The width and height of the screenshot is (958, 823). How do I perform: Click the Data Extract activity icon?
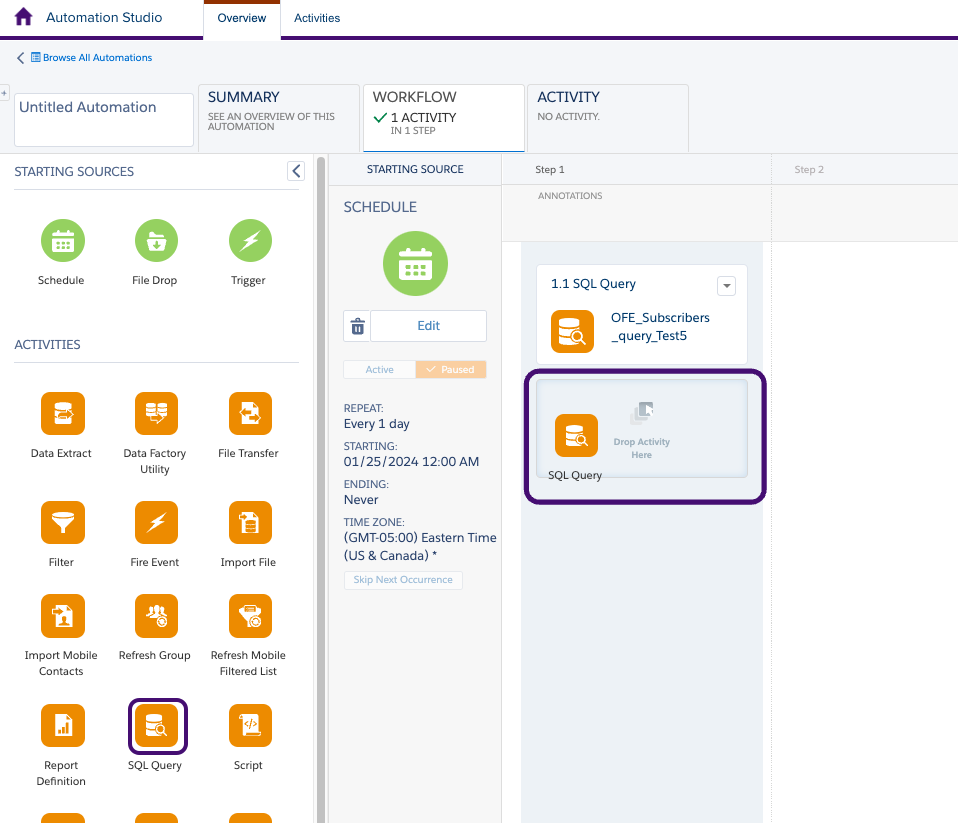(x=62, y=413)
